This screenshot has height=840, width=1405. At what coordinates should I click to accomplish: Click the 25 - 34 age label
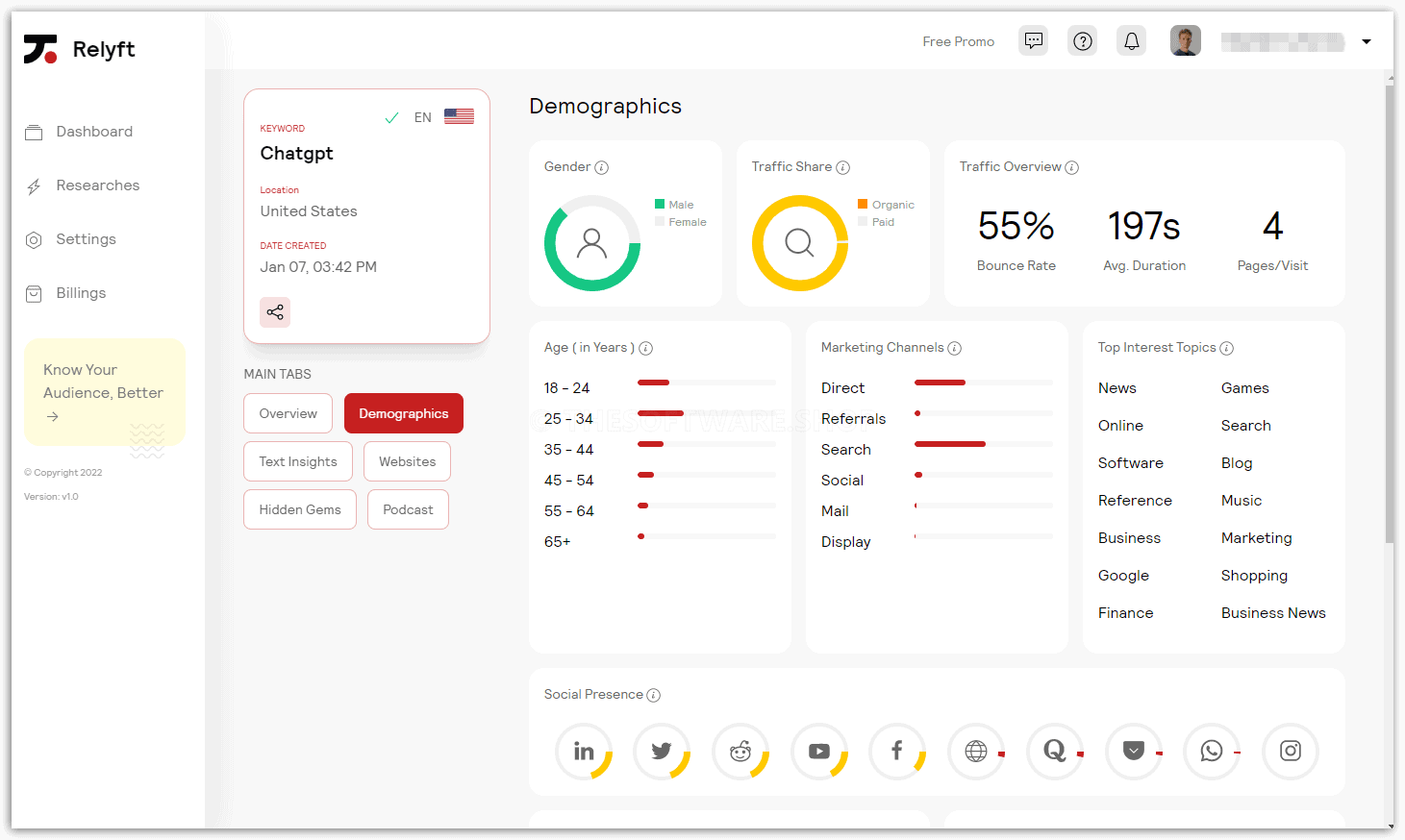568,419
